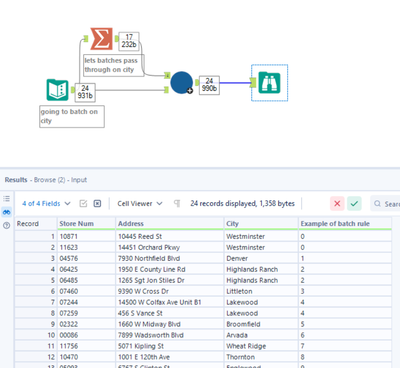
Task: Select City cell 'Wheat Ridge'
Action: (x=261, y=346)
